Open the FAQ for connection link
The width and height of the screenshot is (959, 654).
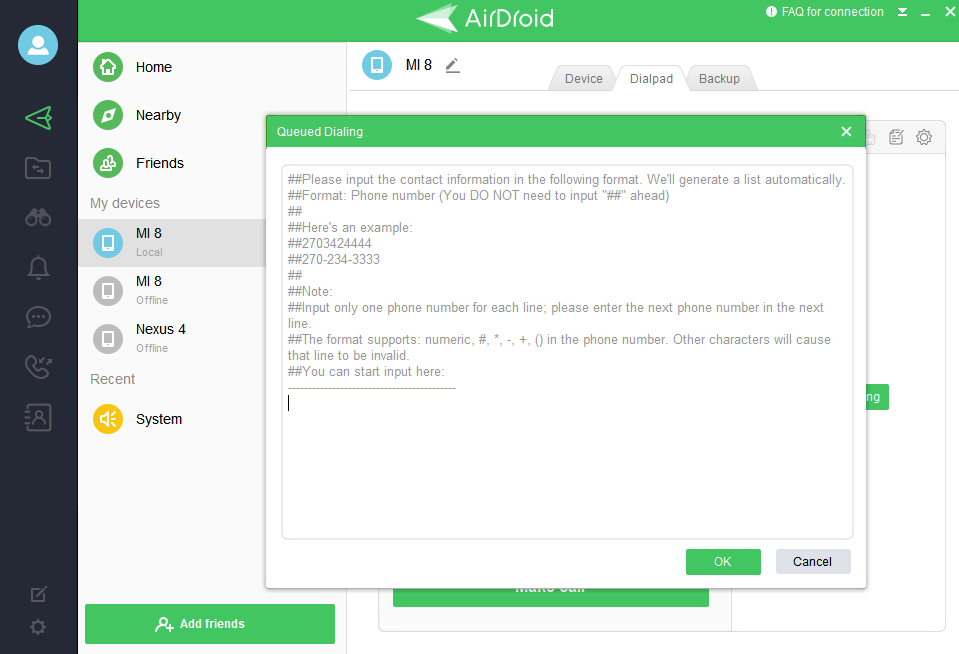(825, 12)
